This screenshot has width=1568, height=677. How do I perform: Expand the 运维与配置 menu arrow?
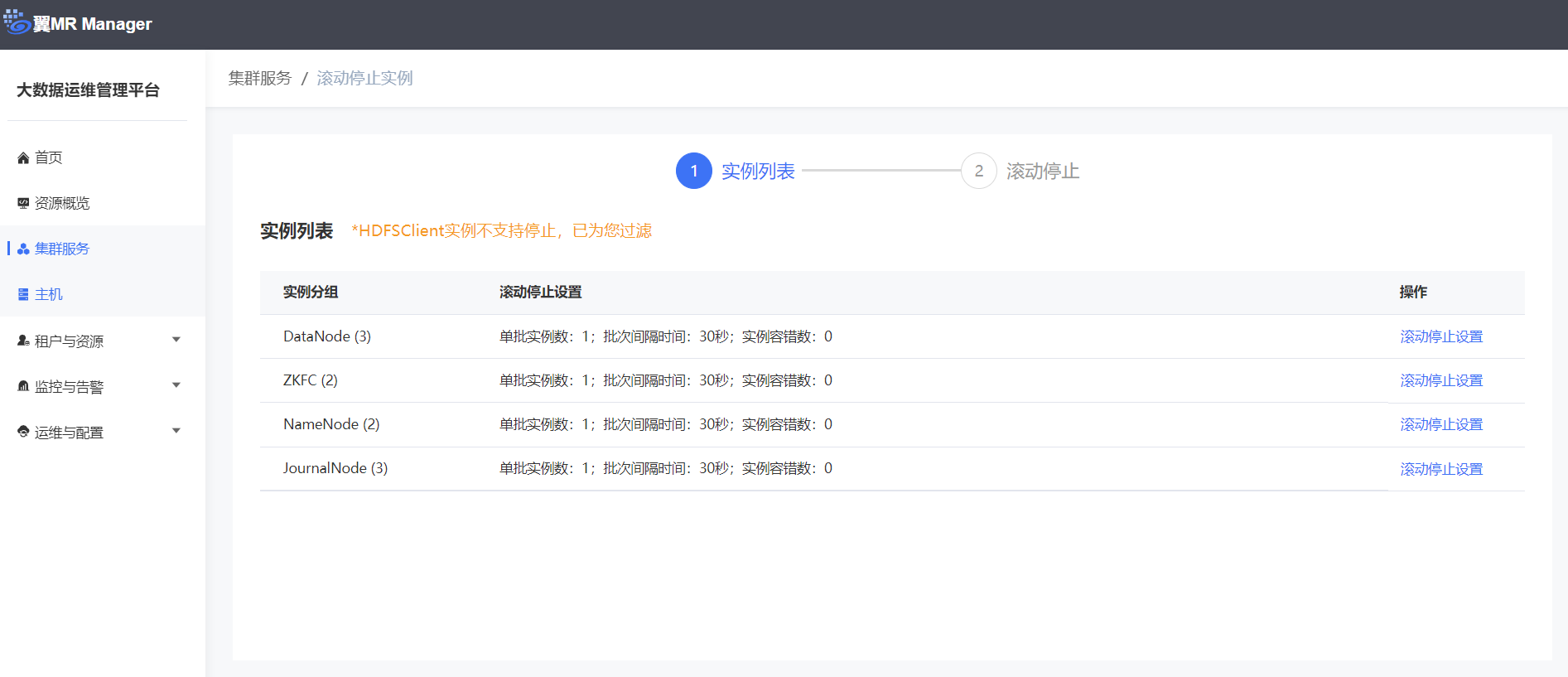click(176, 431)
